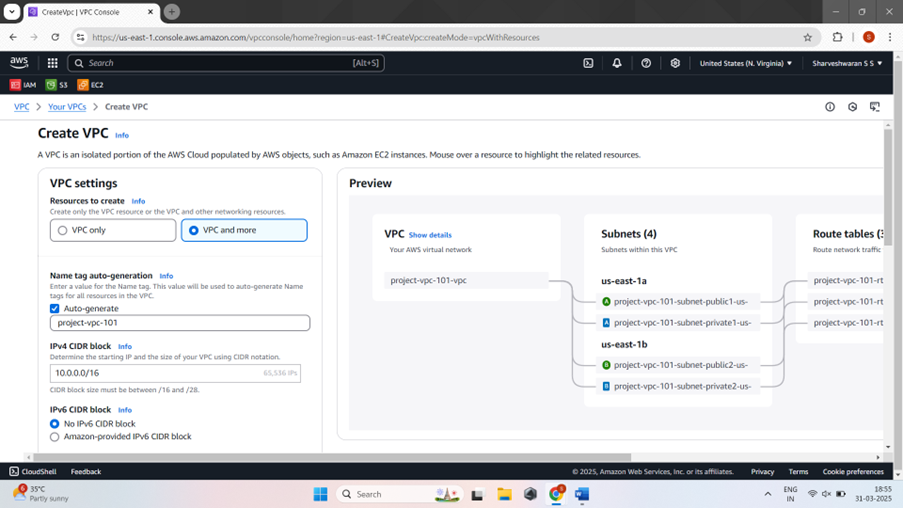The width and height of the screenshot is (903, 508).
Task: Open the AWS services grid menu
Action: point(52,63)
